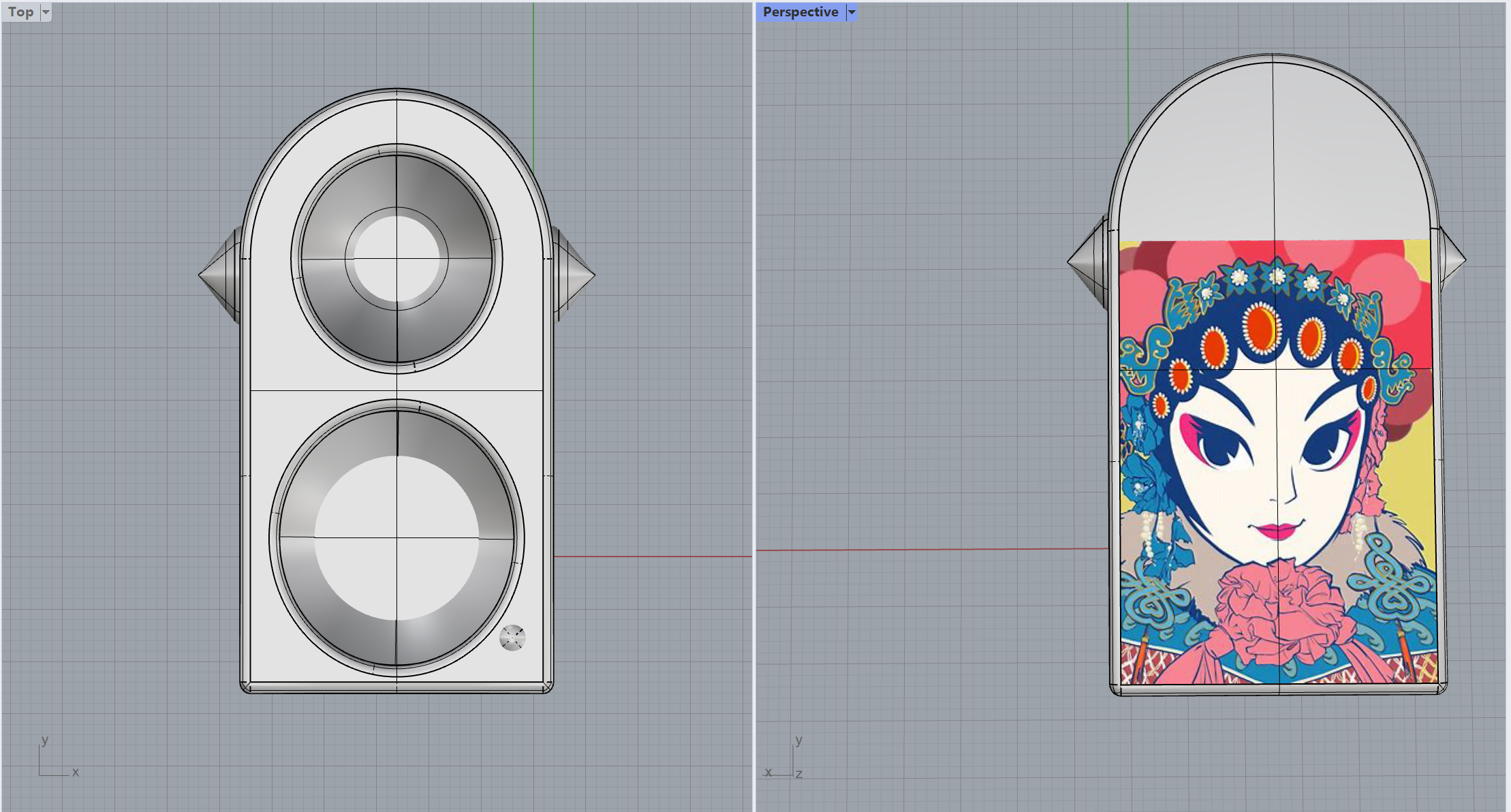Open the Perspective viewport dropdown arrow
This screenshot has width=1511, height=812.
pyautogui.click(x=852, y=12)
